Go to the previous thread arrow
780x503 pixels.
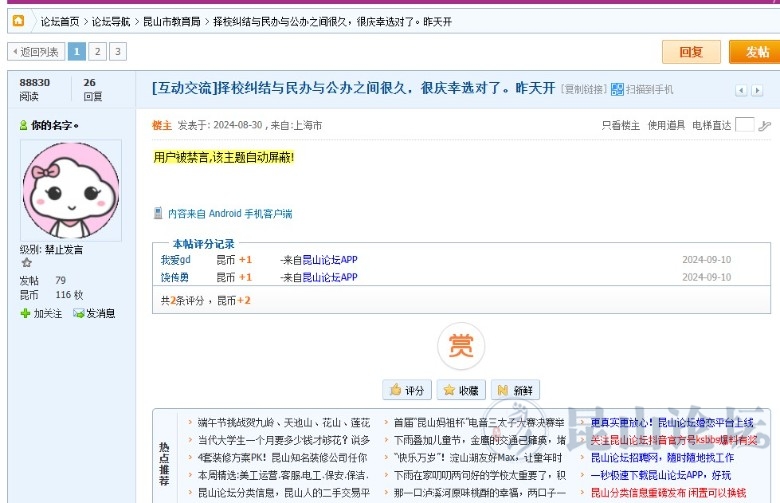(x=742, y=90)
